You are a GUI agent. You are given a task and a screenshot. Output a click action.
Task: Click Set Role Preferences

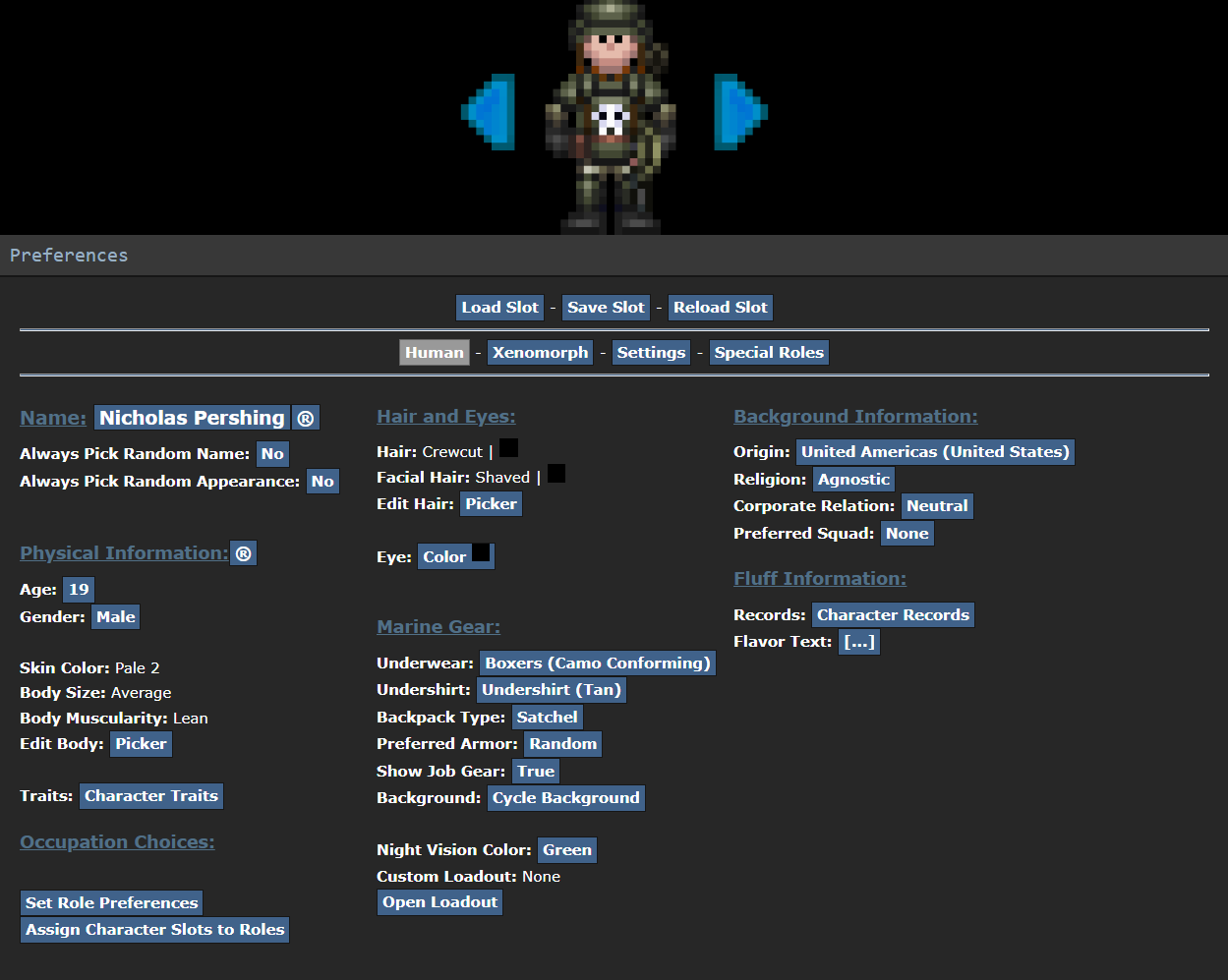[x=112, y=902]
